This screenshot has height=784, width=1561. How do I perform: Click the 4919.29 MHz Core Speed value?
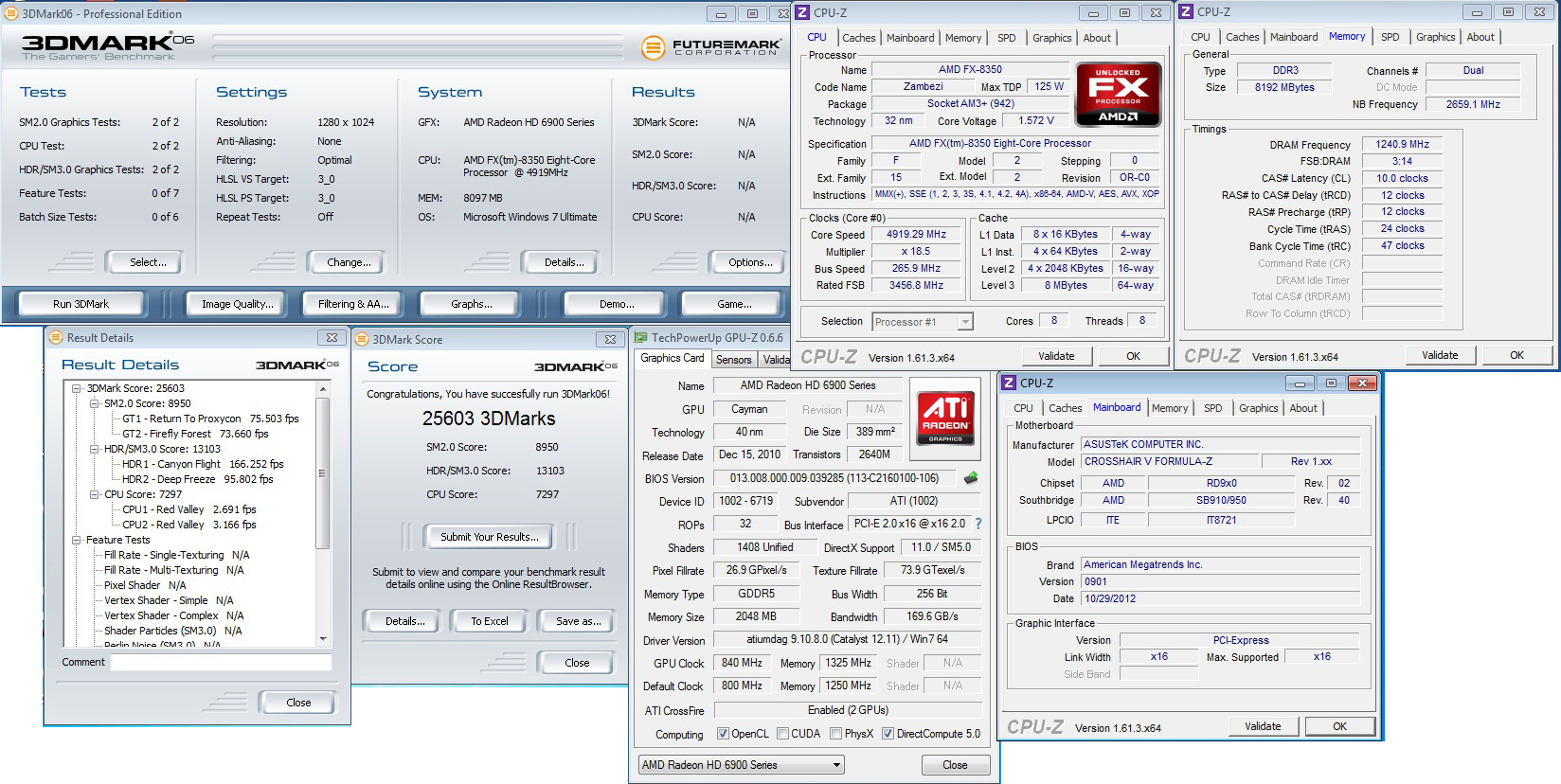(916, 234)
